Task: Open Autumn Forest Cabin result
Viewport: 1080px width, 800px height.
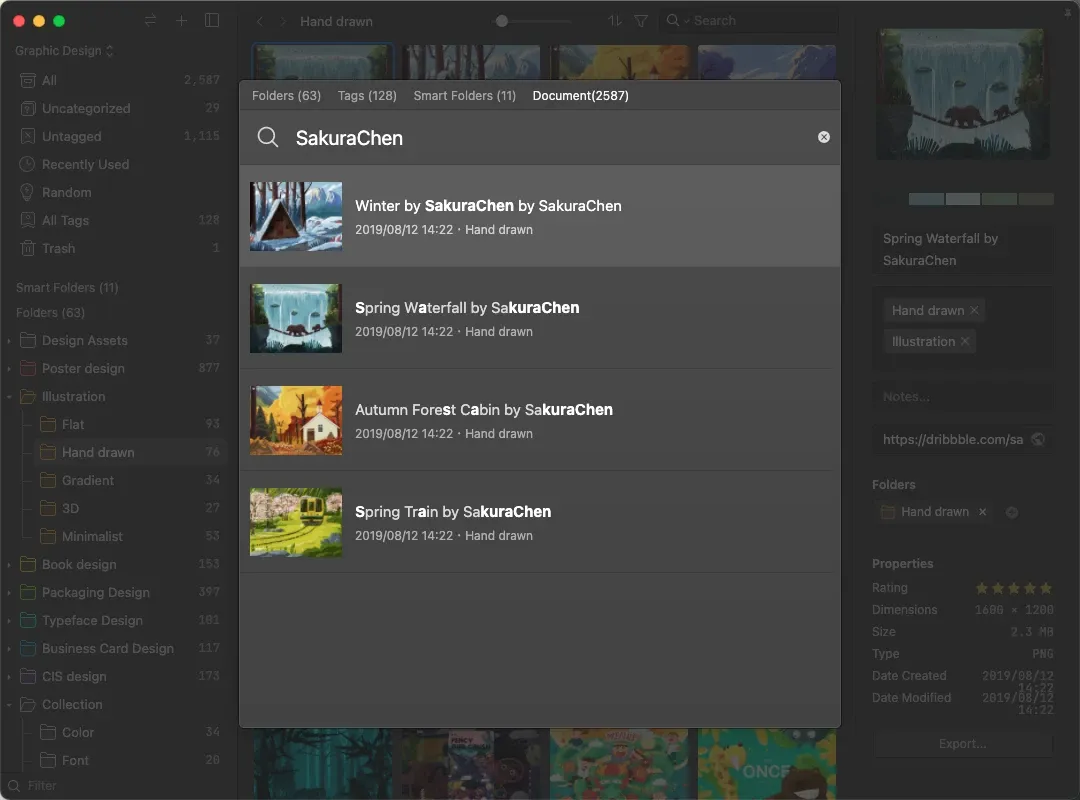Action: coord(539,420)
